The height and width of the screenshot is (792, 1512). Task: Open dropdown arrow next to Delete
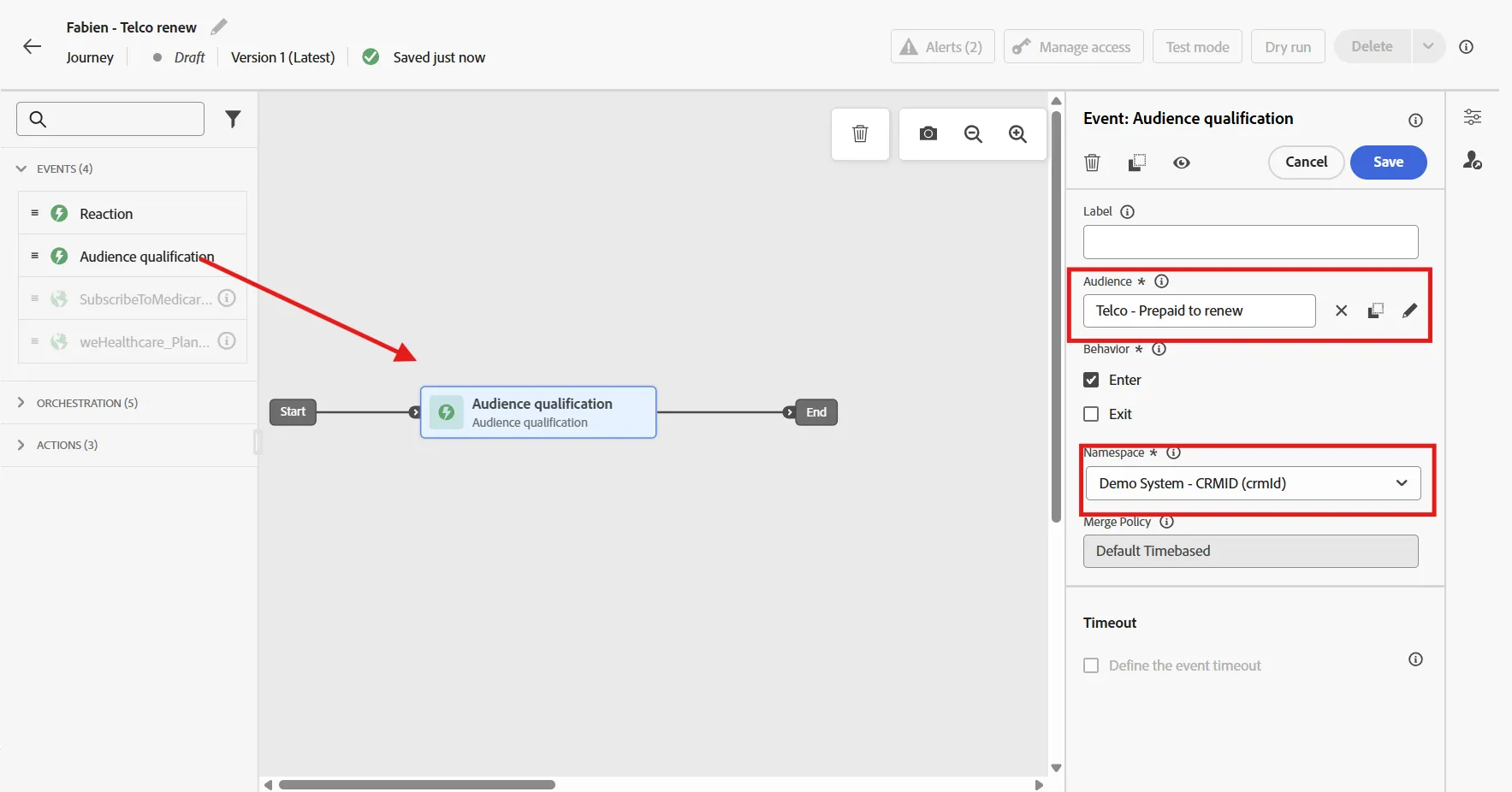[1428, 46]
